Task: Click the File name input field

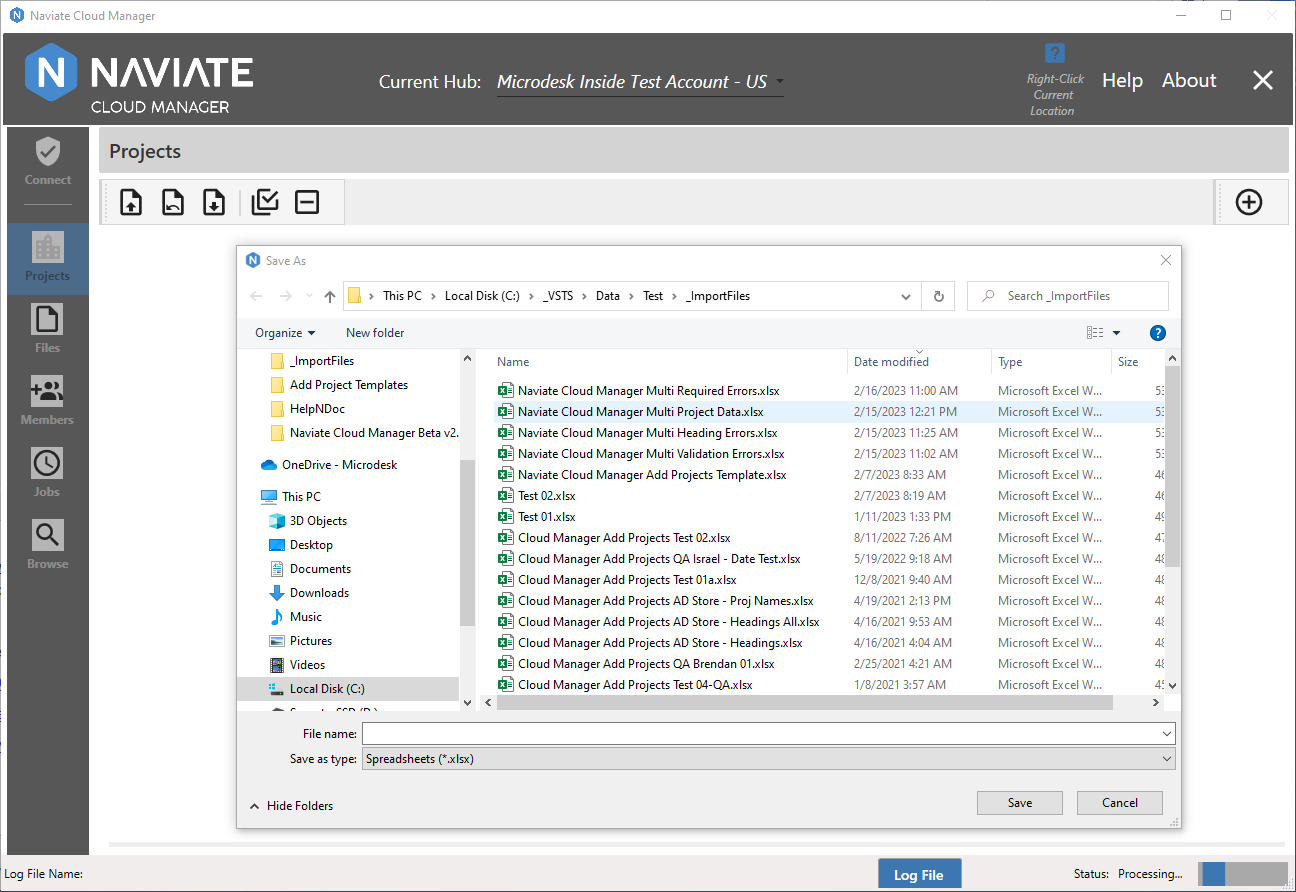Action: [x=761, y=734]
